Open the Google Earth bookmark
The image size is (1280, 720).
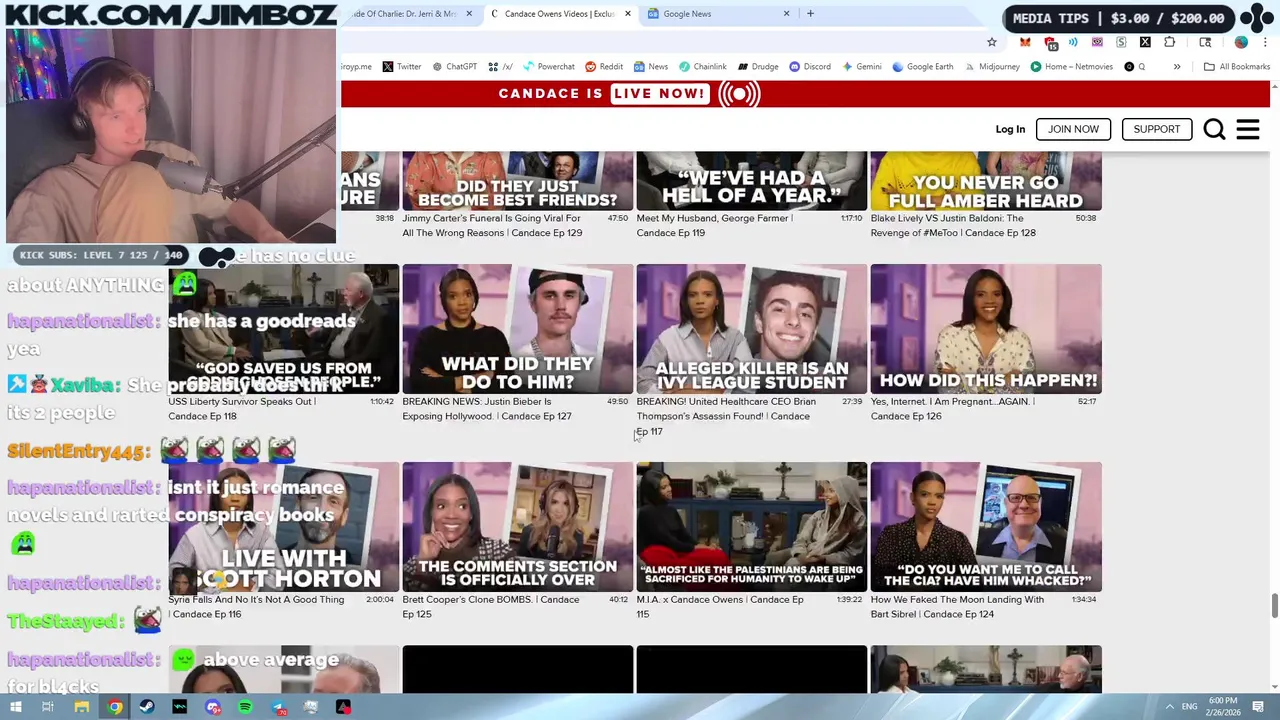923,67
